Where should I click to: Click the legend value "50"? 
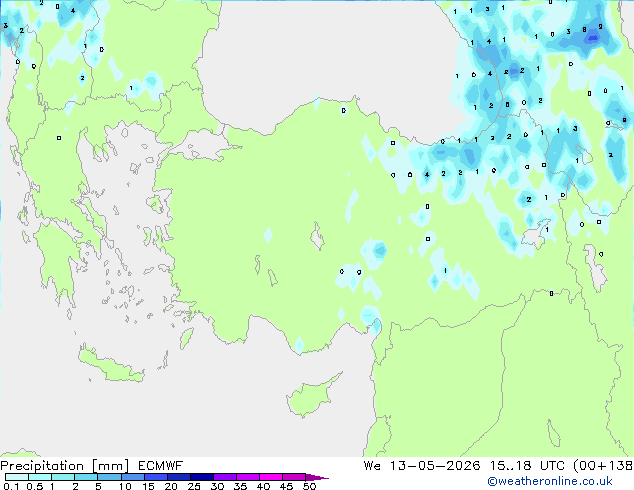tap(309, 486)
